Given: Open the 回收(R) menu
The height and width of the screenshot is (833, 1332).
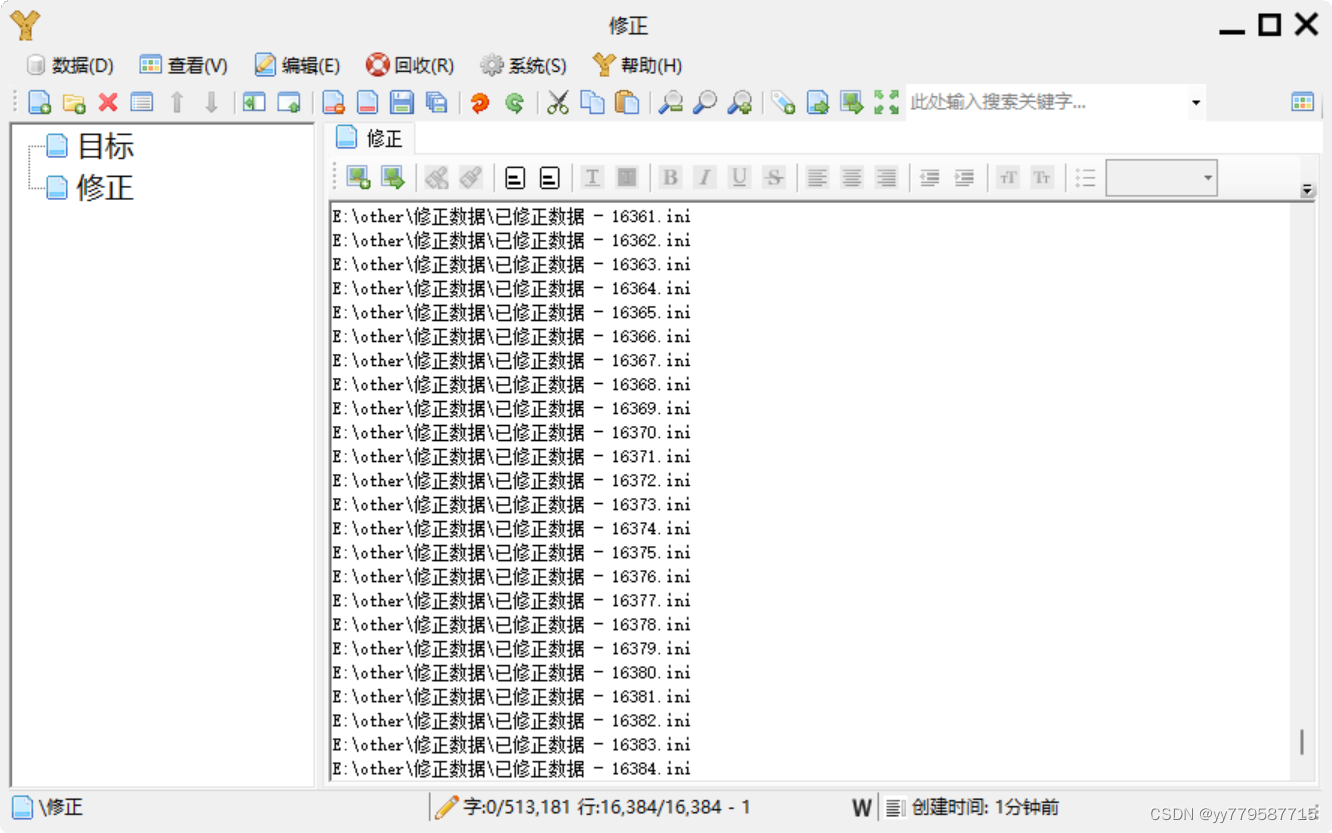Looking at the screenshot, I should 410,66.
